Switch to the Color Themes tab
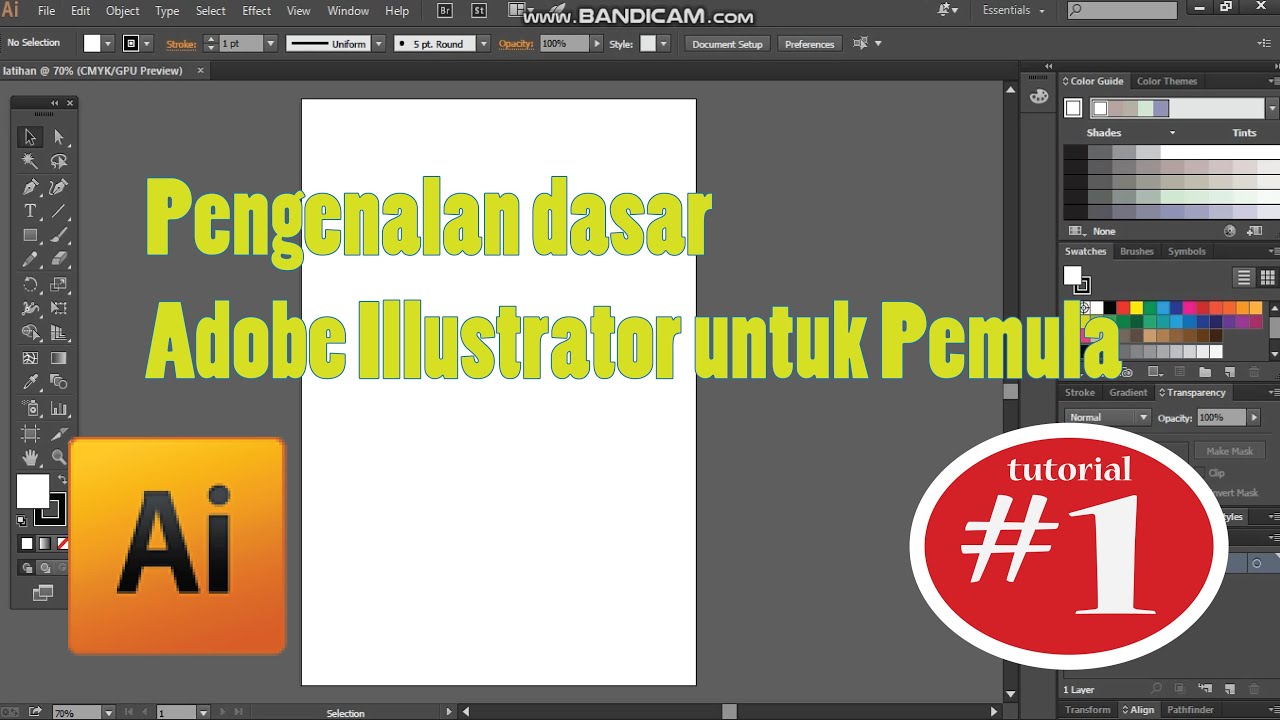This screenshot has width=1280, height=720. pyautogui.click(x=1166, y=81)
